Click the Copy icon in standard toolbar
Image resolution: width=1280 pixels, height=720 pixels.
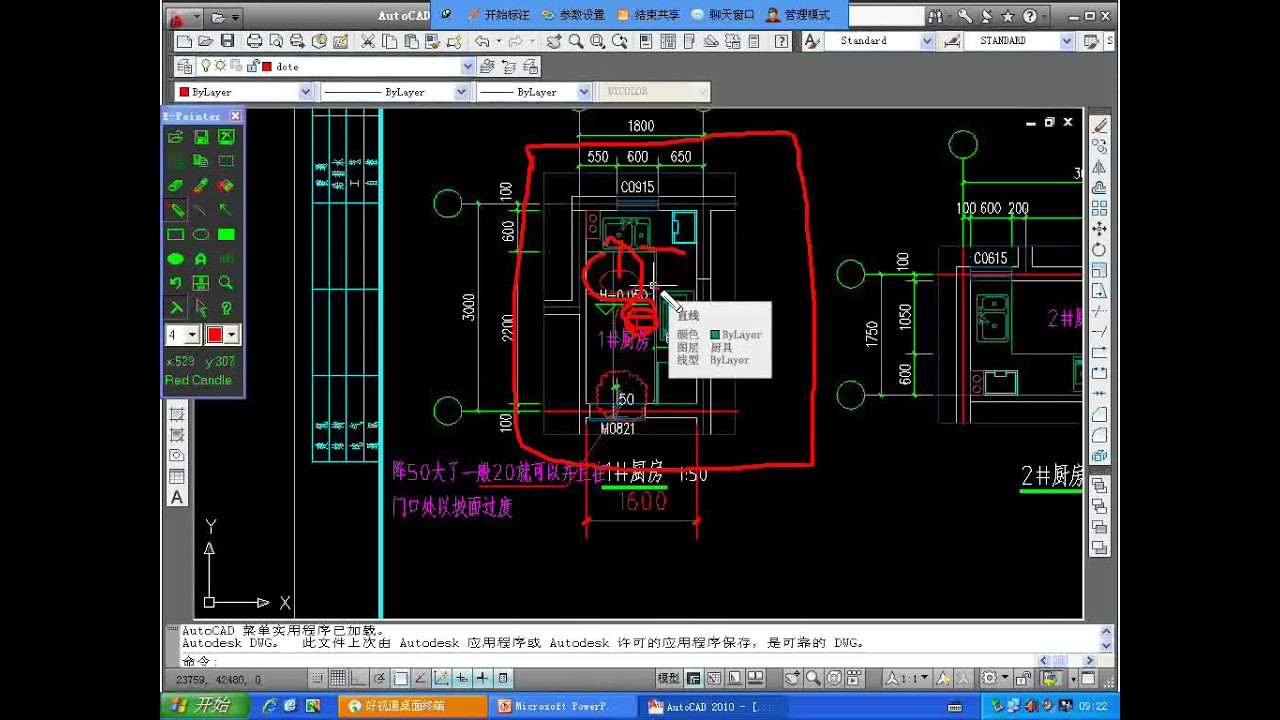coord(389,41)
